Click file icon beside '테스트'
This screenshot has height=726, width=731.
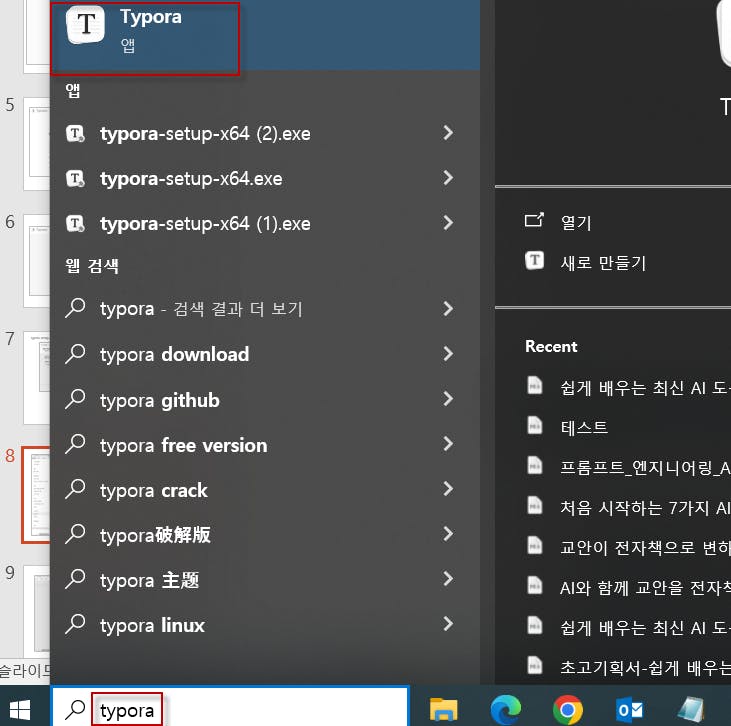click(x=535, y=425)
